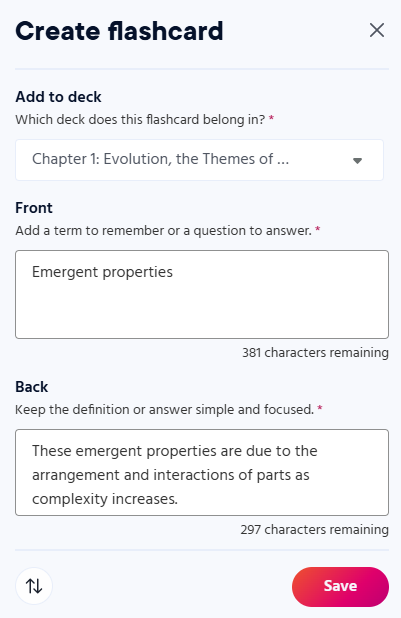Image resolution: width=401 pixels, height=618 pixels.
Task: Click required asterisk after Back helper text
Action: 320,408
